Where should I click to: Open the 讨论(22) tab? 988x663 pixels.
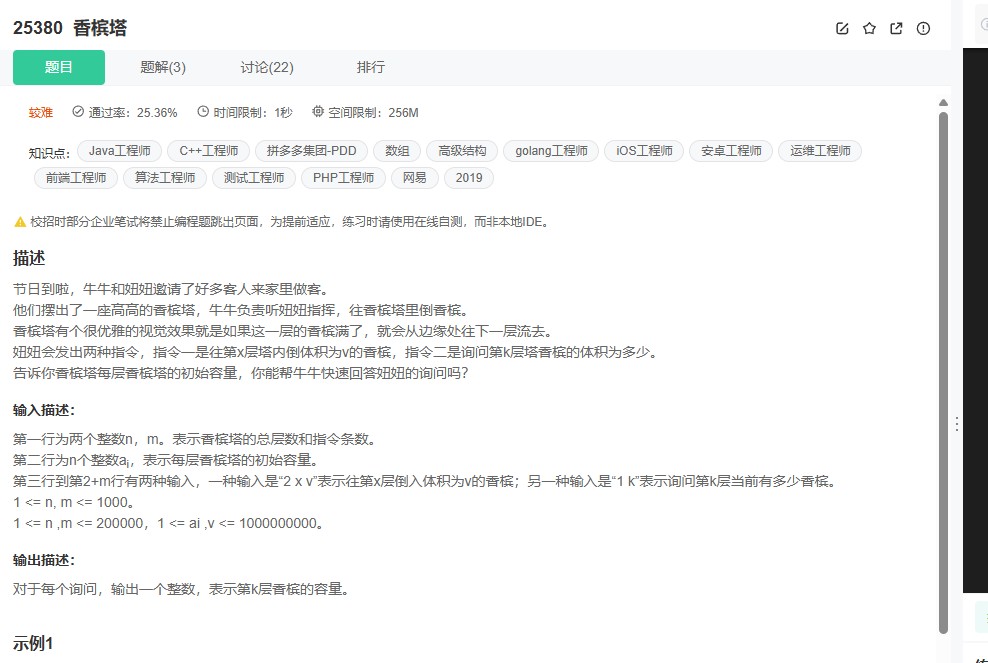(x=267, y=67)
